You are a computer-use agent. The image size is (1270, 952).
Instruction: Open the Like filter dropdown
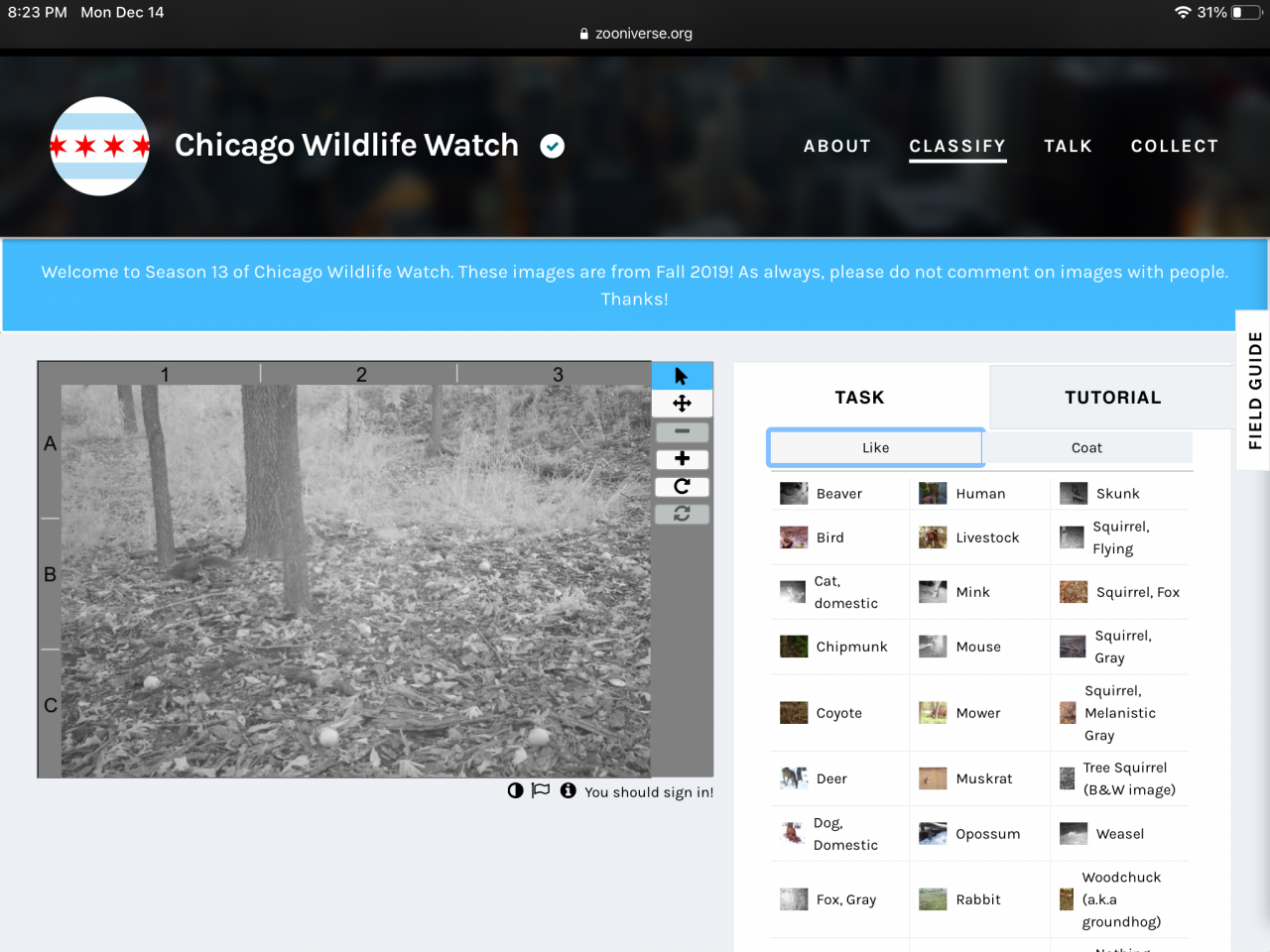click(875, 447)
